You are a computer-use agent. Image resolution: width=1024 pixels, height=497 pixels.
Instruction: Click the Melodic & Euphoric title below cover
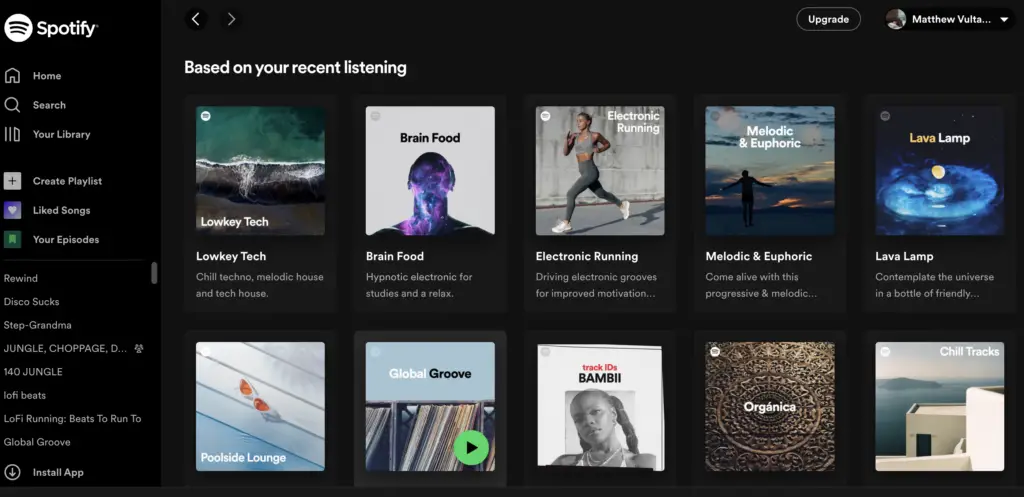(759, 256)
